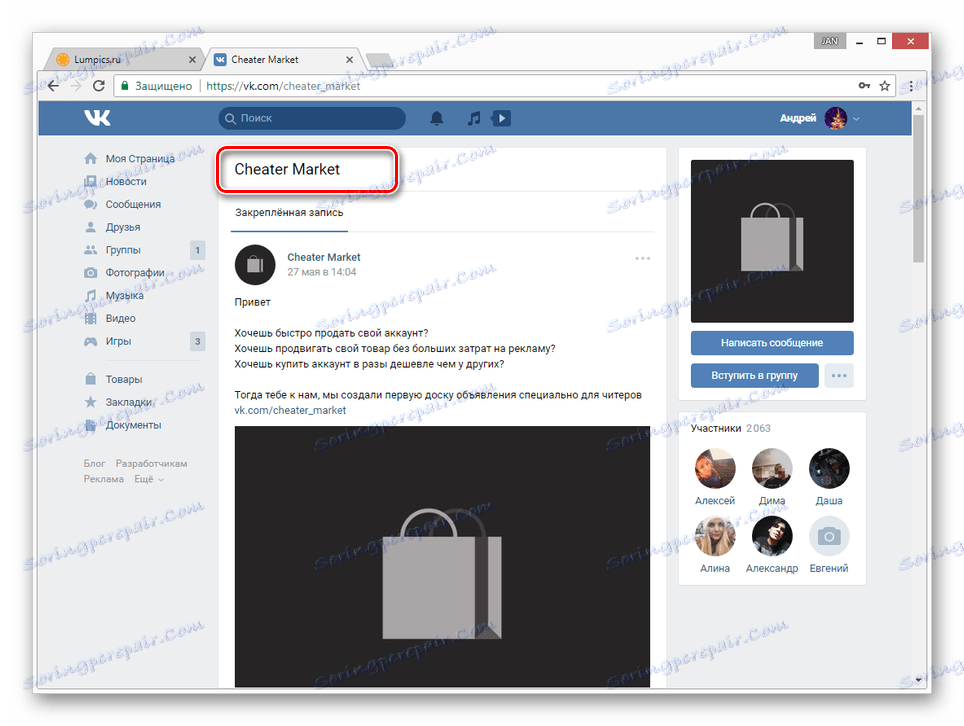Viewport: 964px width, 726px height.
Task: Click the Написать сообщение button
Action: pyautogui.click(x=772, y=343)
